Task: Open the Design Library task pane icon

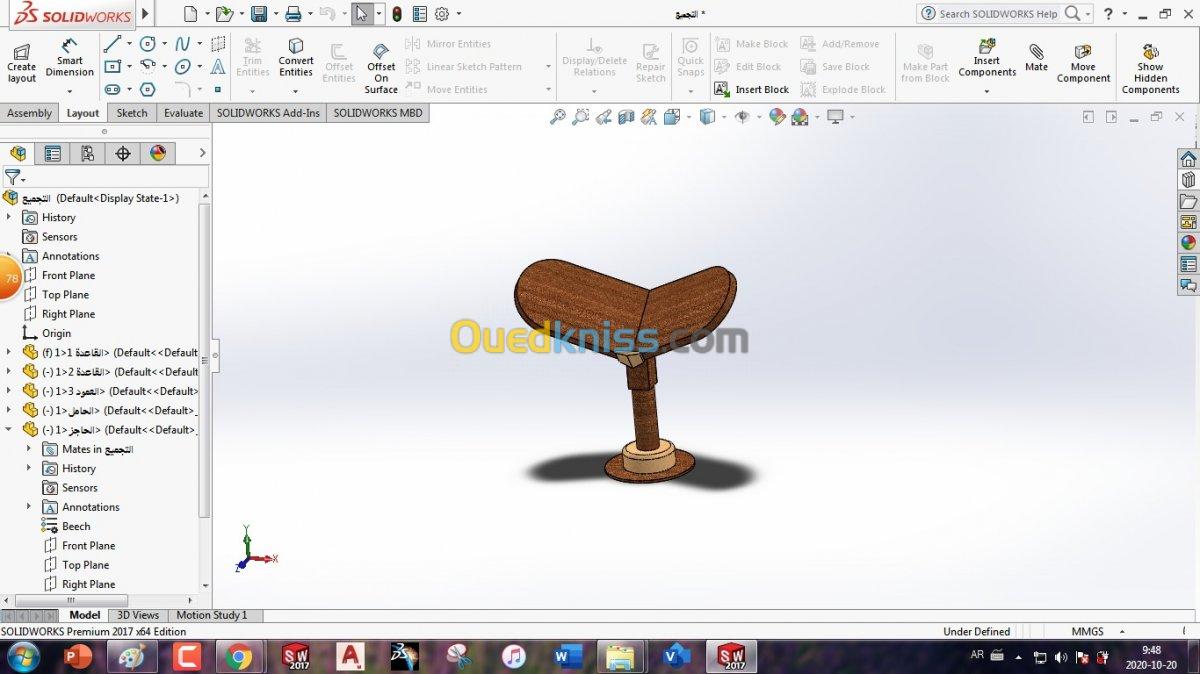Action: tap(1188, 180)
